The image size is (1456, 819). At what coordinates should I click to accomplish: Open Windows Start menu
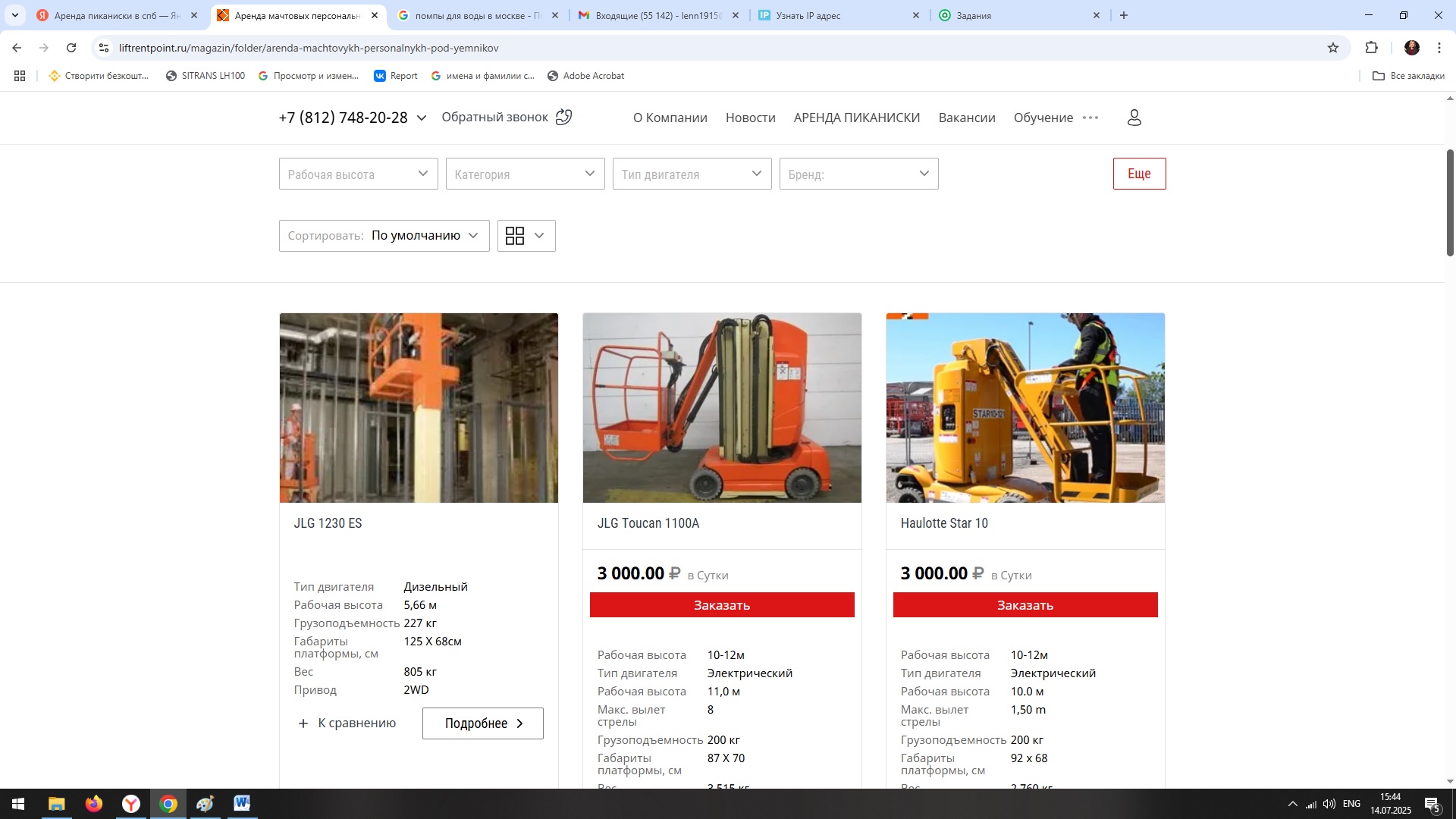tap(18, 804)
